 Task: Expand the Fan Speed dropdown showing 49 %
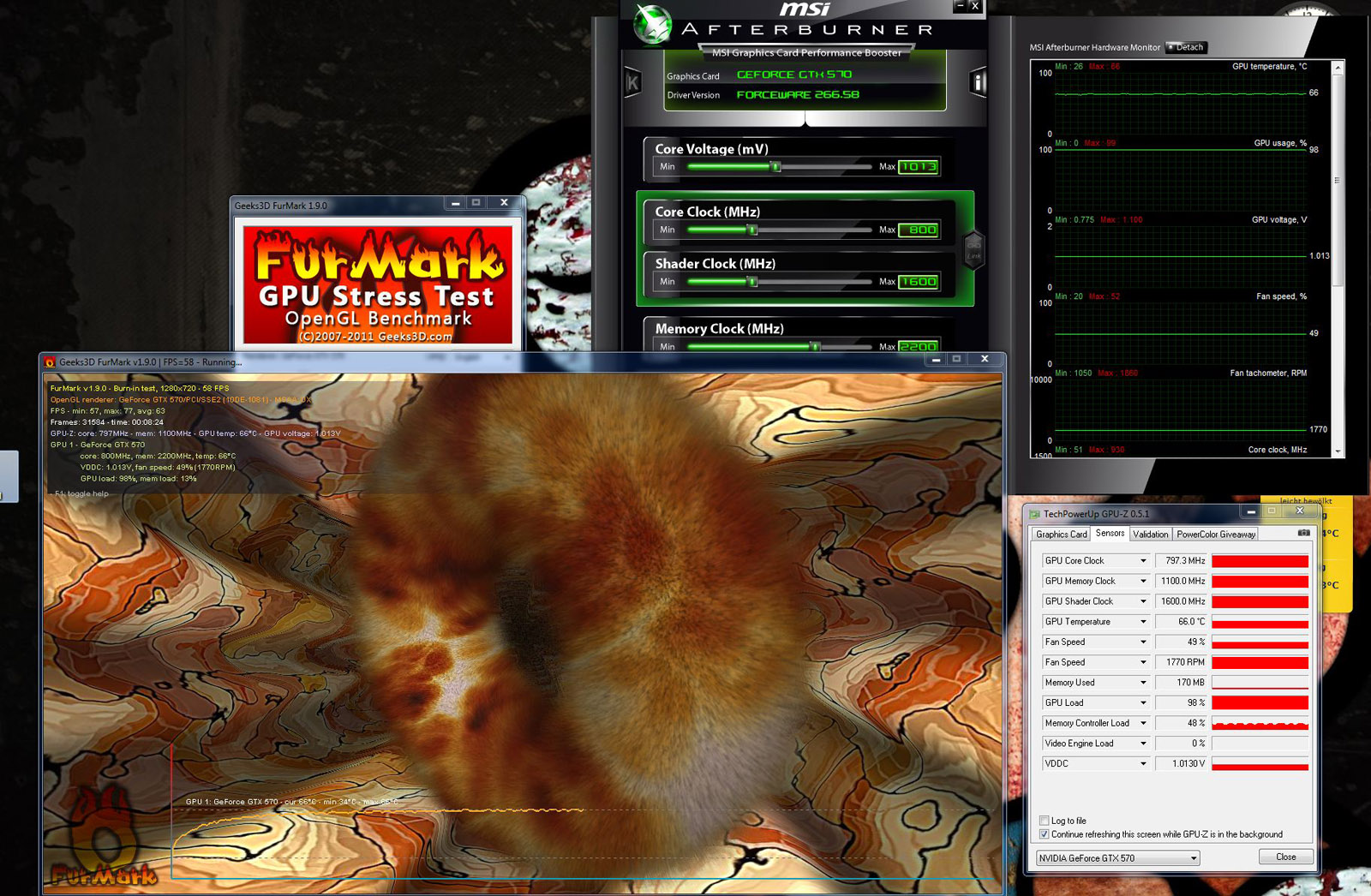(1142, 642)
